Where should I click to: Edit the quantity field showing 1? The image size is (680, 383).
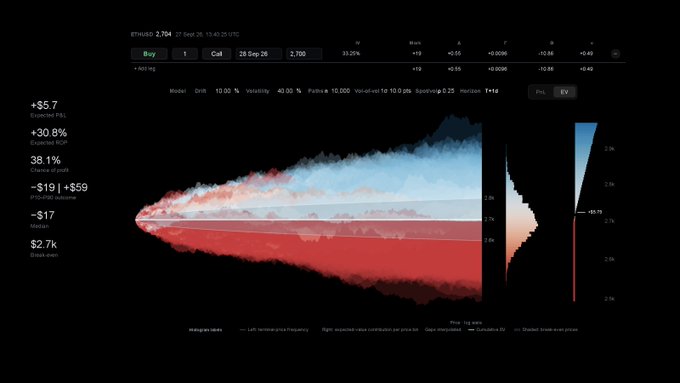tap(185, 54)
